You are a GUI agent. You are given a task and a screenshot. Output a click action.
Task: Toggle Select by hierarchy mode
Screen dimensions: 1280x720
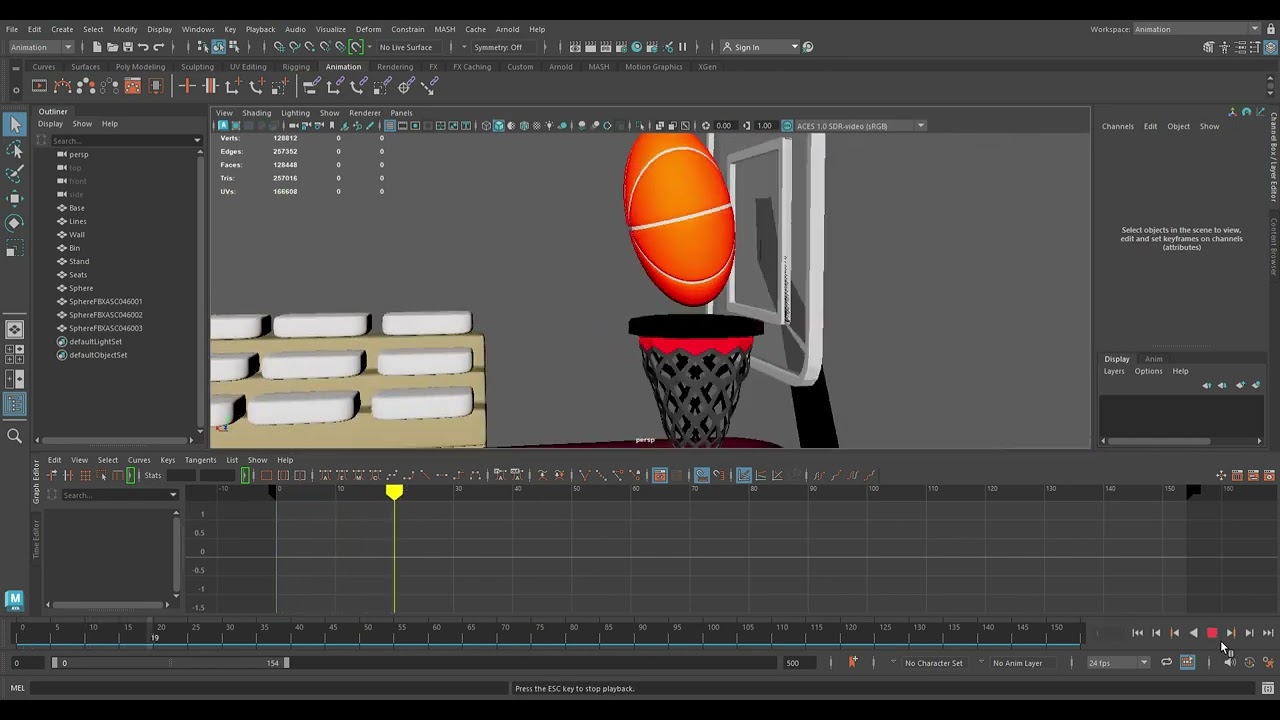(x=203, y=47)
